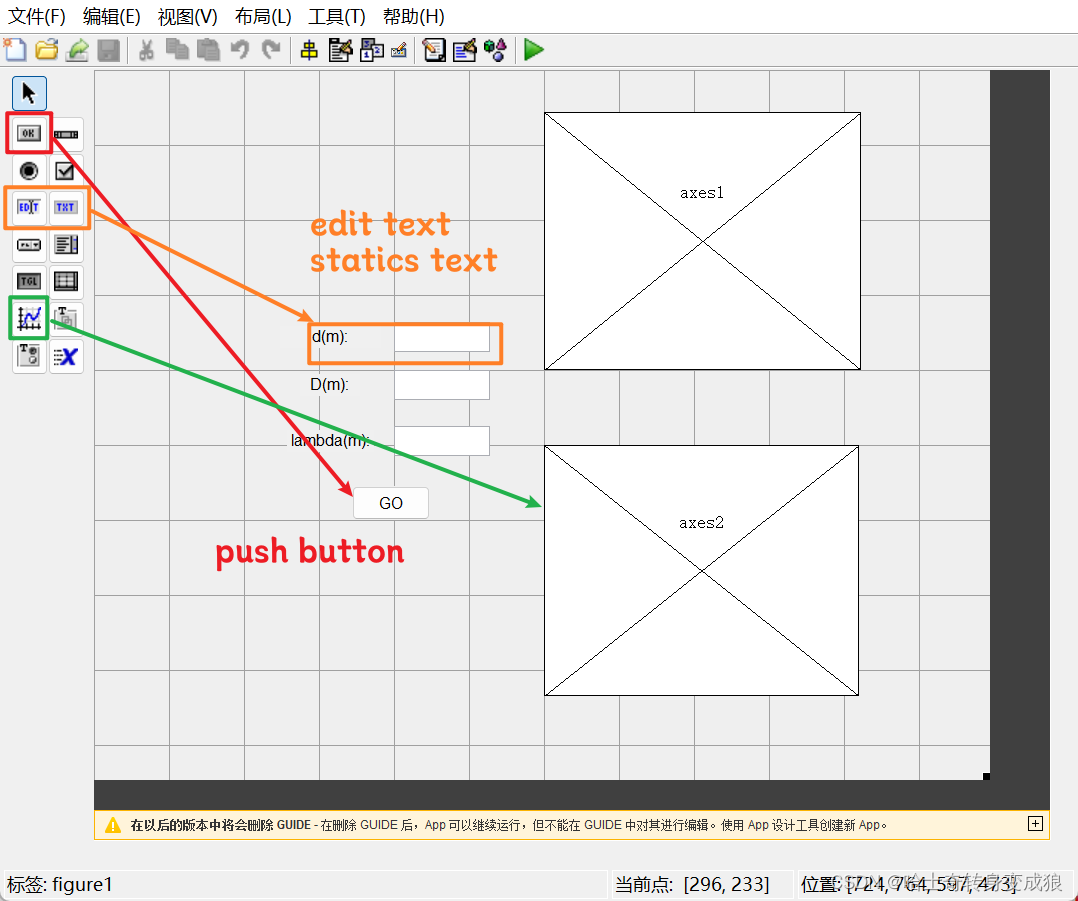Pick the Listbox component tool

click(x=66, y=245)
